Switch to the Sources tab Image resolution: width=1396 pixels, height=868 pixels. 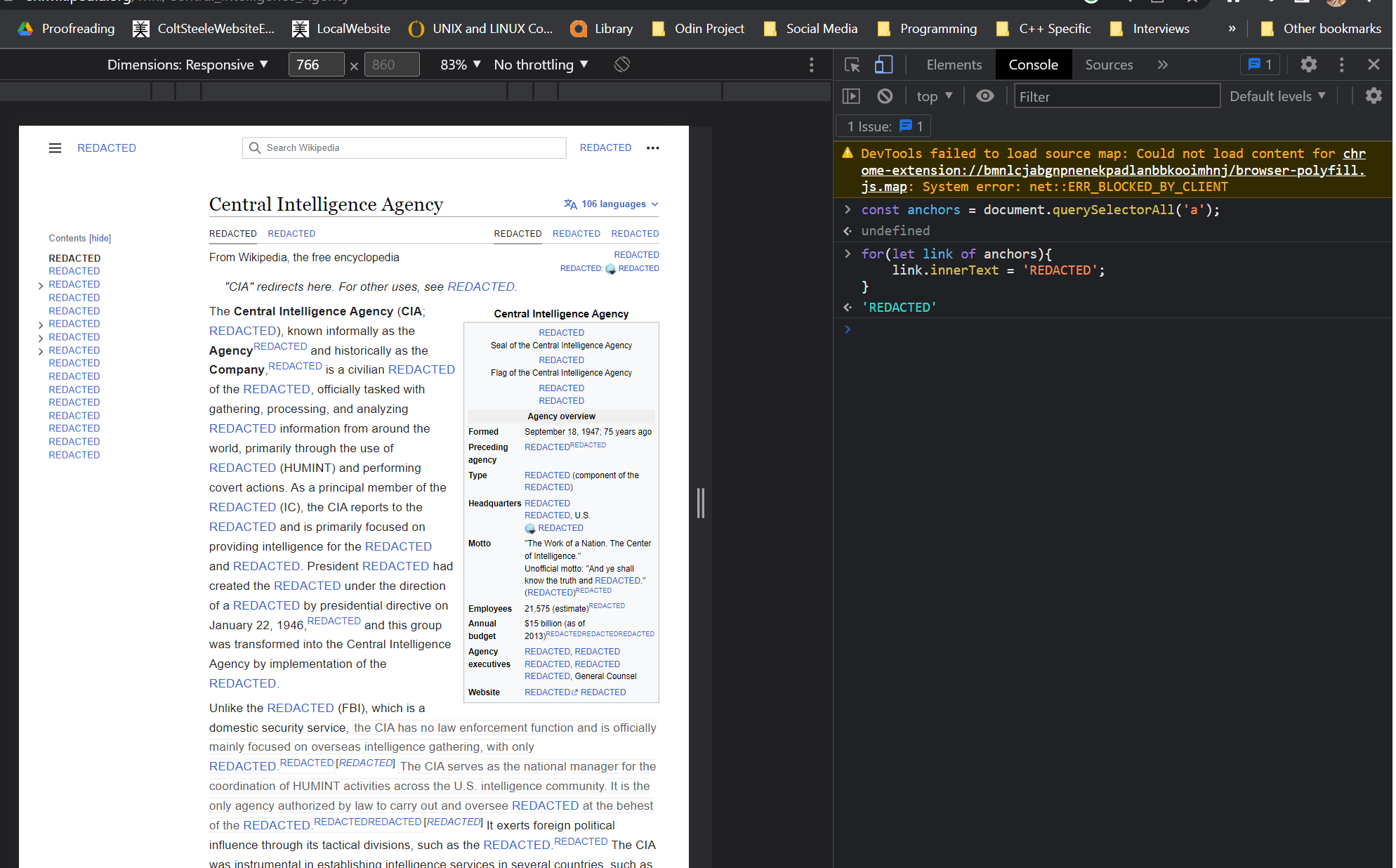coord(1109,65)
